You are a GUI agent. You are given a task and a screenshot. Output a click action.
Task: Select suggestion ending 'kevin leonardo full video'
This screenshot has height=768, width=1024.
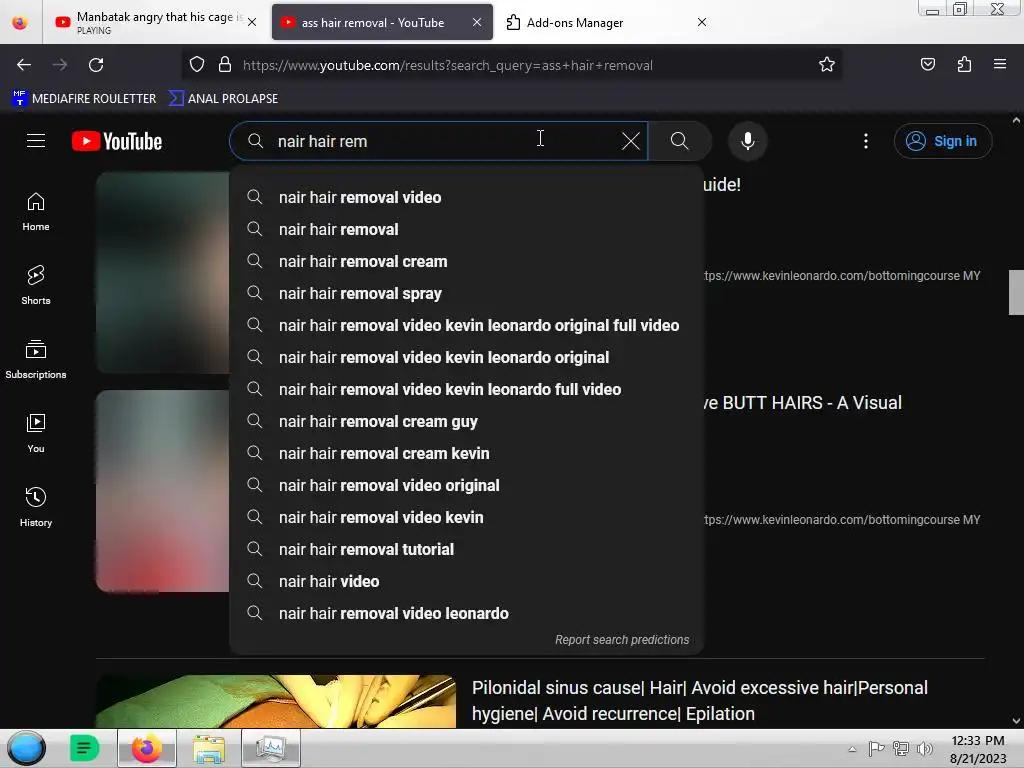click(466, 389)
